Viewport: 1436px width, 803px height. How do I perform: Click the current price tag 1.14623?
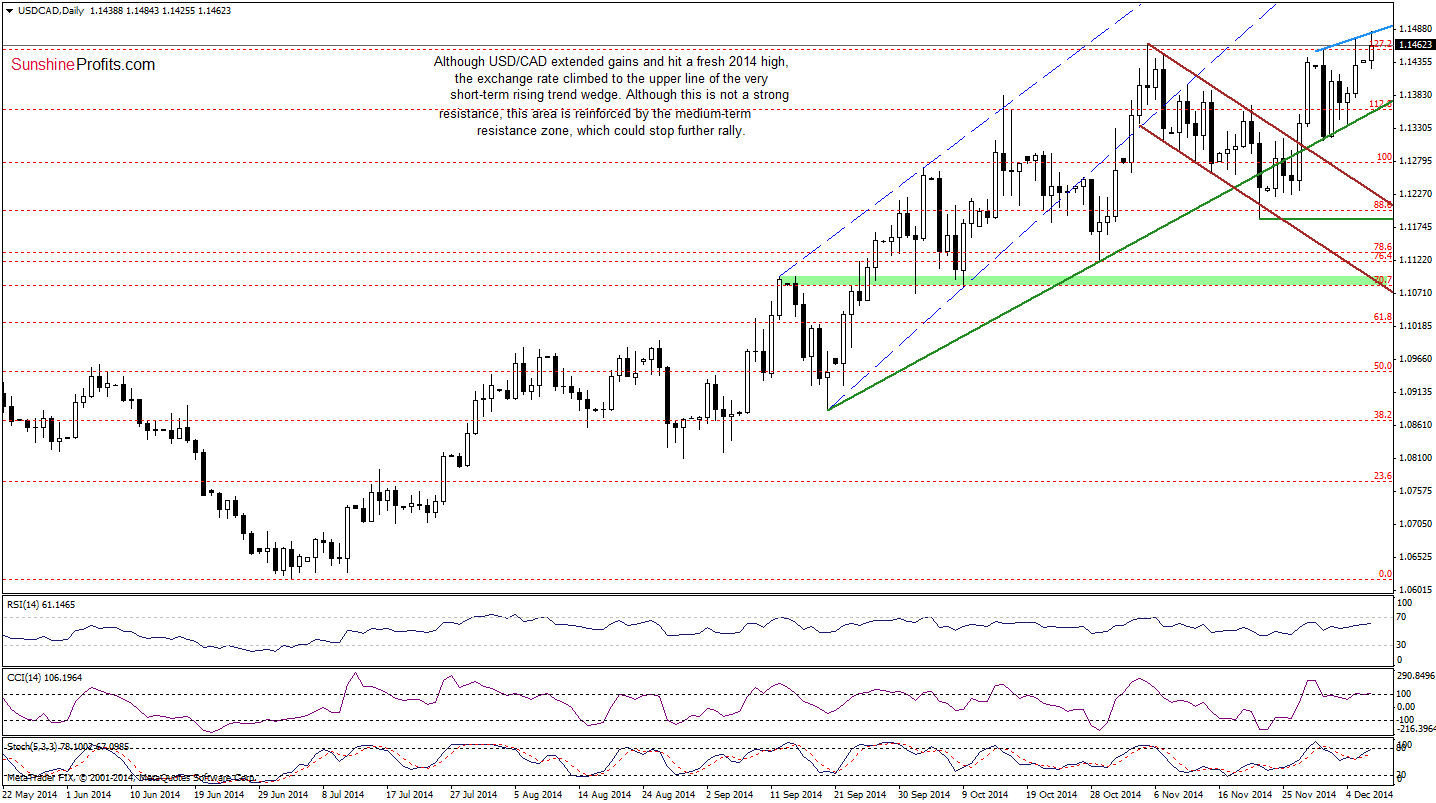tap(1415, 45)
